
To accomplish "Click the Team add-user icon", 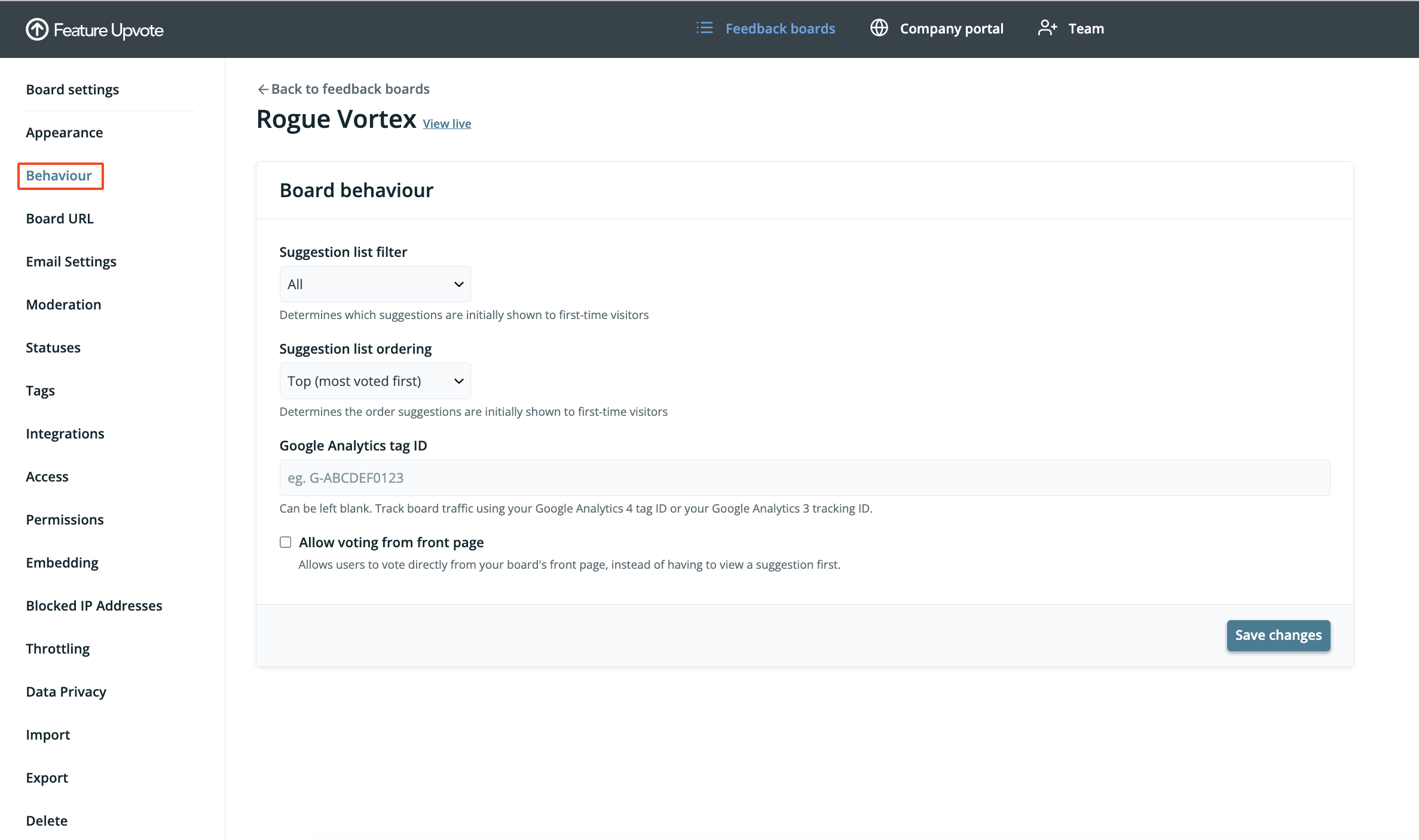I will coord(1047,28).
